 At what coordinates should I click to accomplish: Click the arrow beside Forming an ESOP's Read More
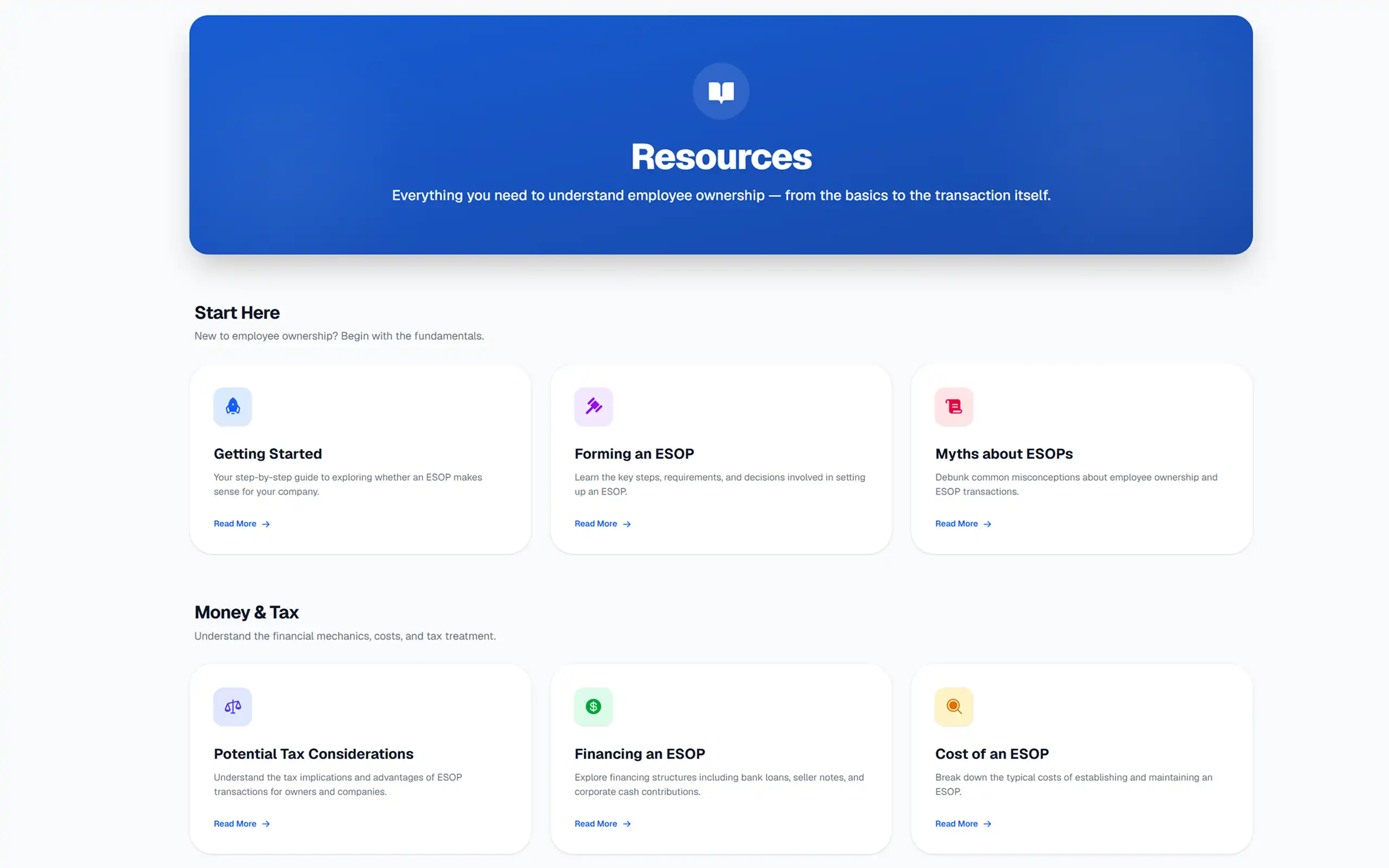pos(627,524)
